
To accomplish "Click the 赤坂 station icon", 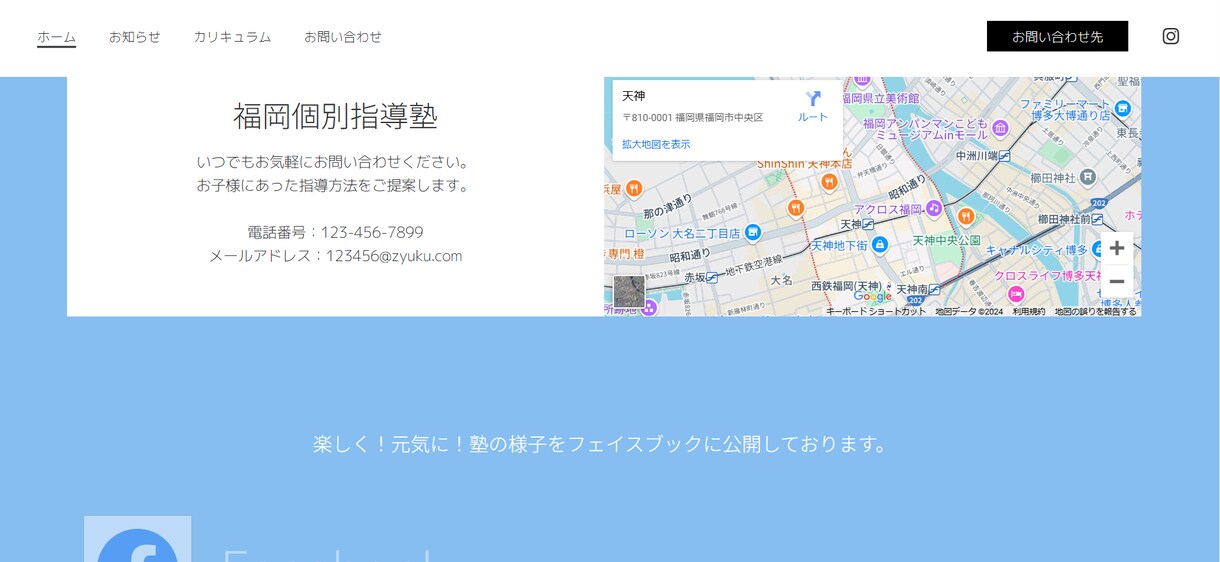I will pyautogui.click(x=712, y=277).
